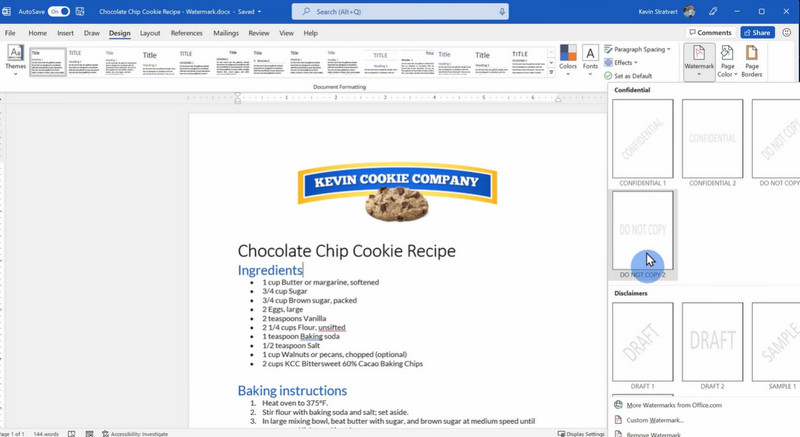Click the Comments button
This screenshot has width=800, height=437.
710,33
